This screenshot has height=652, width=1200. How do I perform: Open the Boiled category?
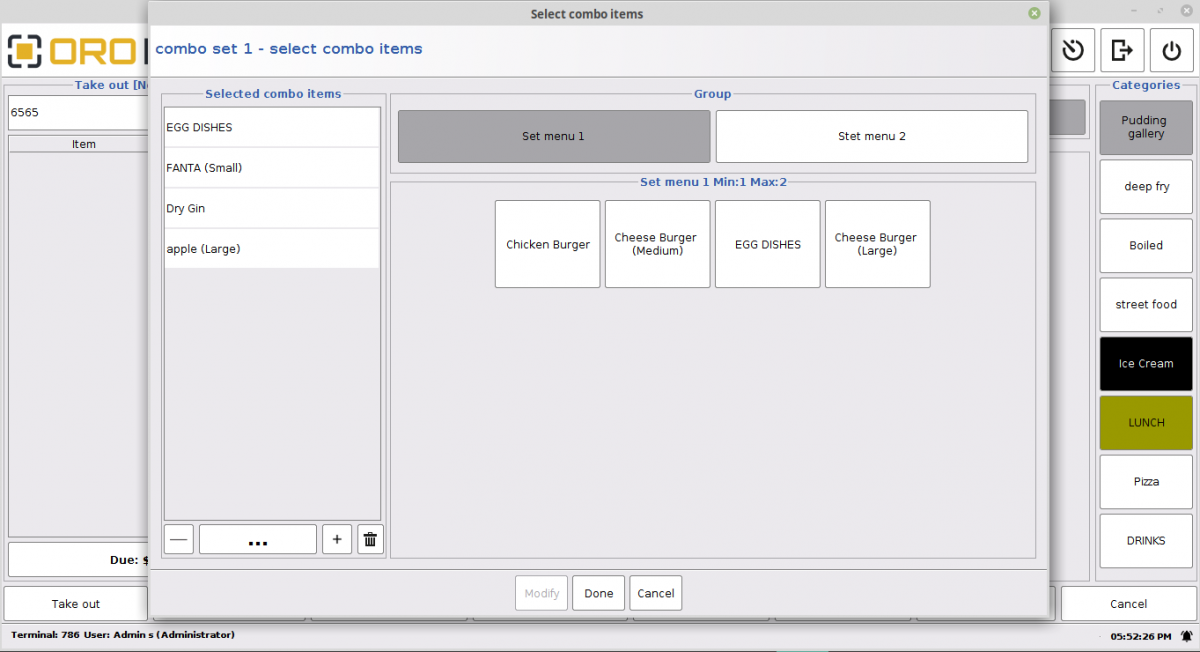pos(1146,245)
